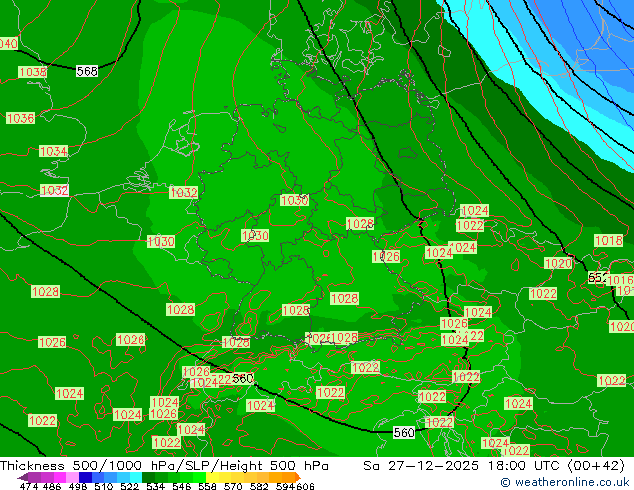Pick the cyan legend swatch
This screenshot has height=490, width=634.
(136, 477)
